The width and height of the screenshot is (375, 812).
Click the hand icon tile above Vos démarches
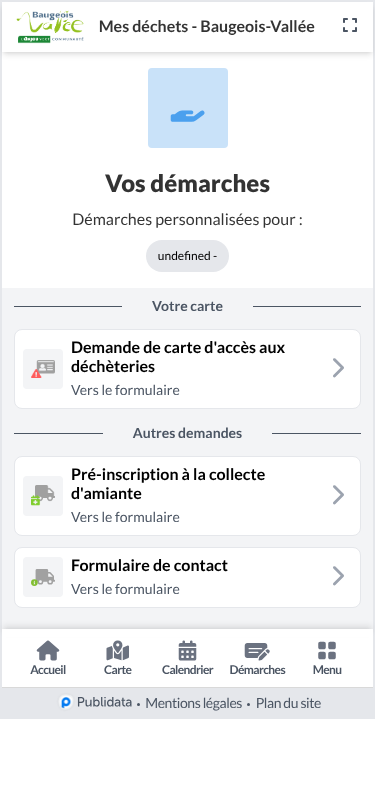[188, 108]
